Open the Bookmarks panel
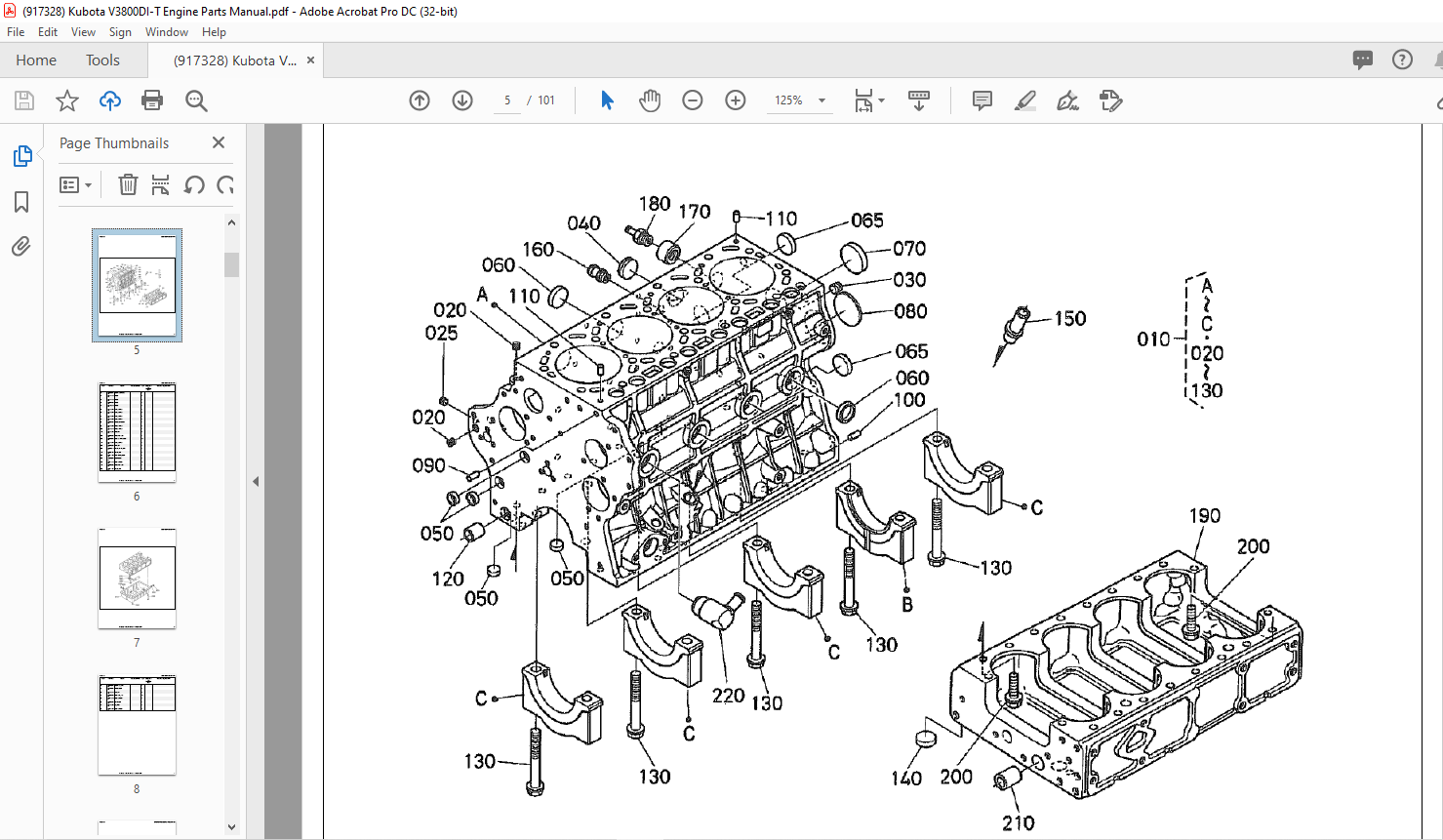Screen dimensions: 1443x840 [x=21, y=202]
